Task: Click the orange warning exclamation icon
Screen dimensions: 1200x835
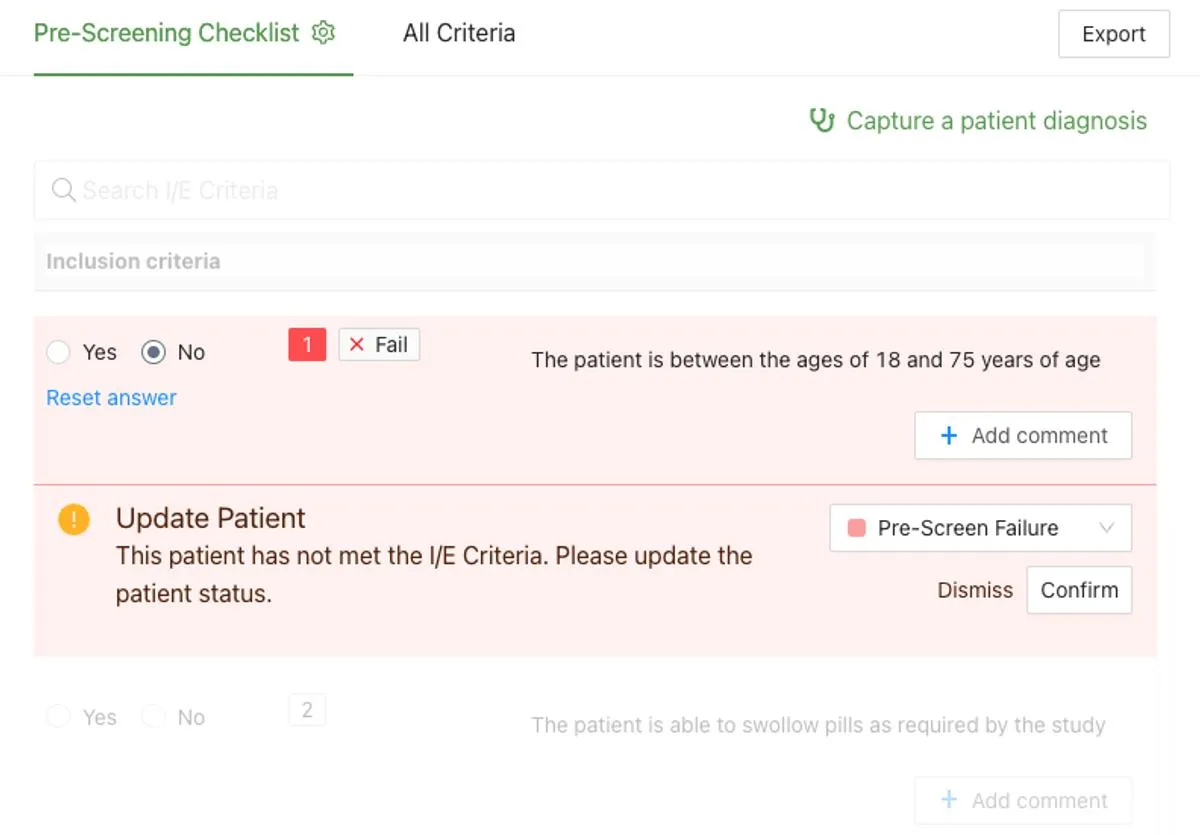Action: (73, 519)
